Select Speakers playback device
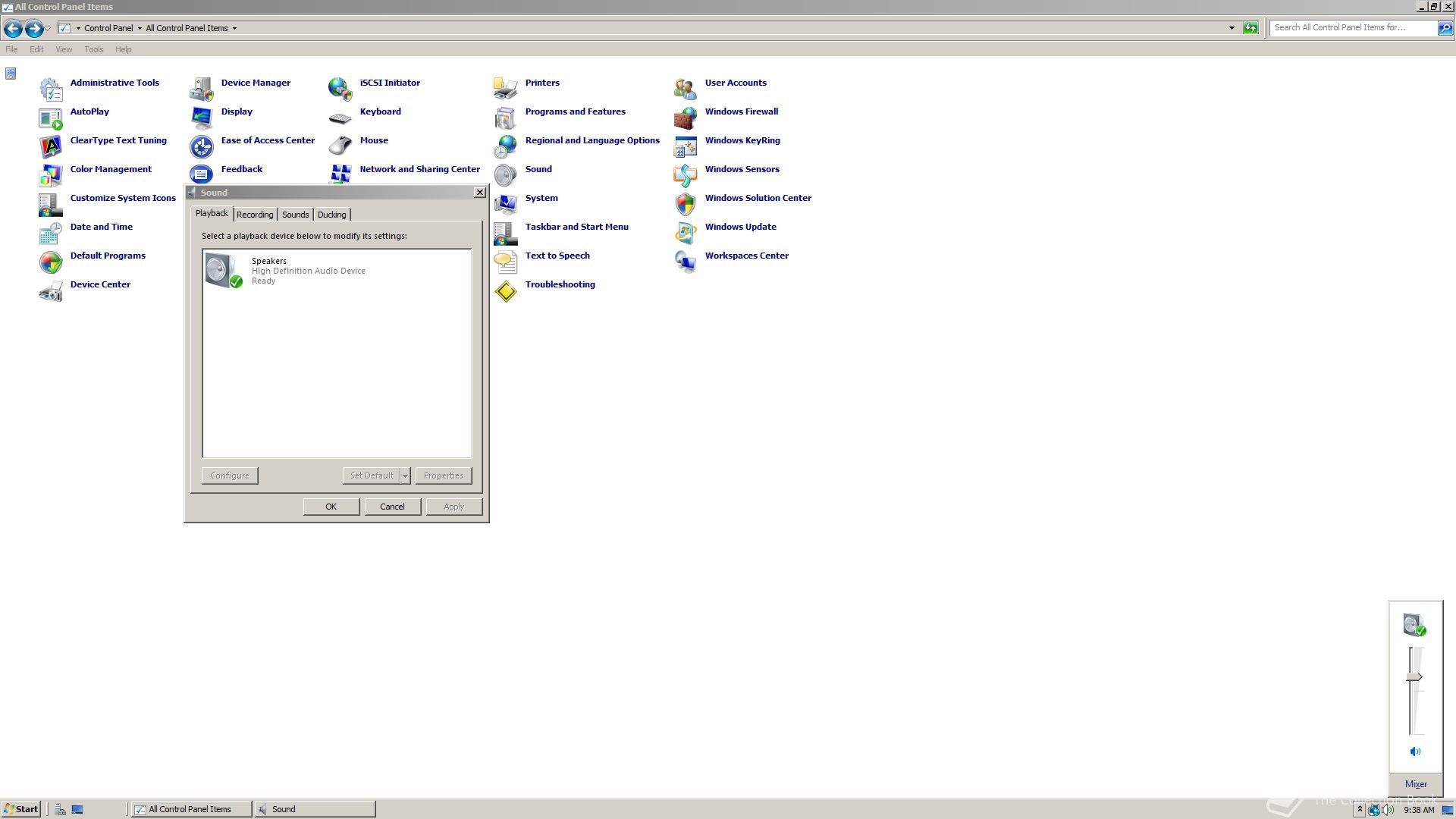Image resolution: width=1456 pixels, height=819 pixels. pyautogui.click(x=337, y=271)
